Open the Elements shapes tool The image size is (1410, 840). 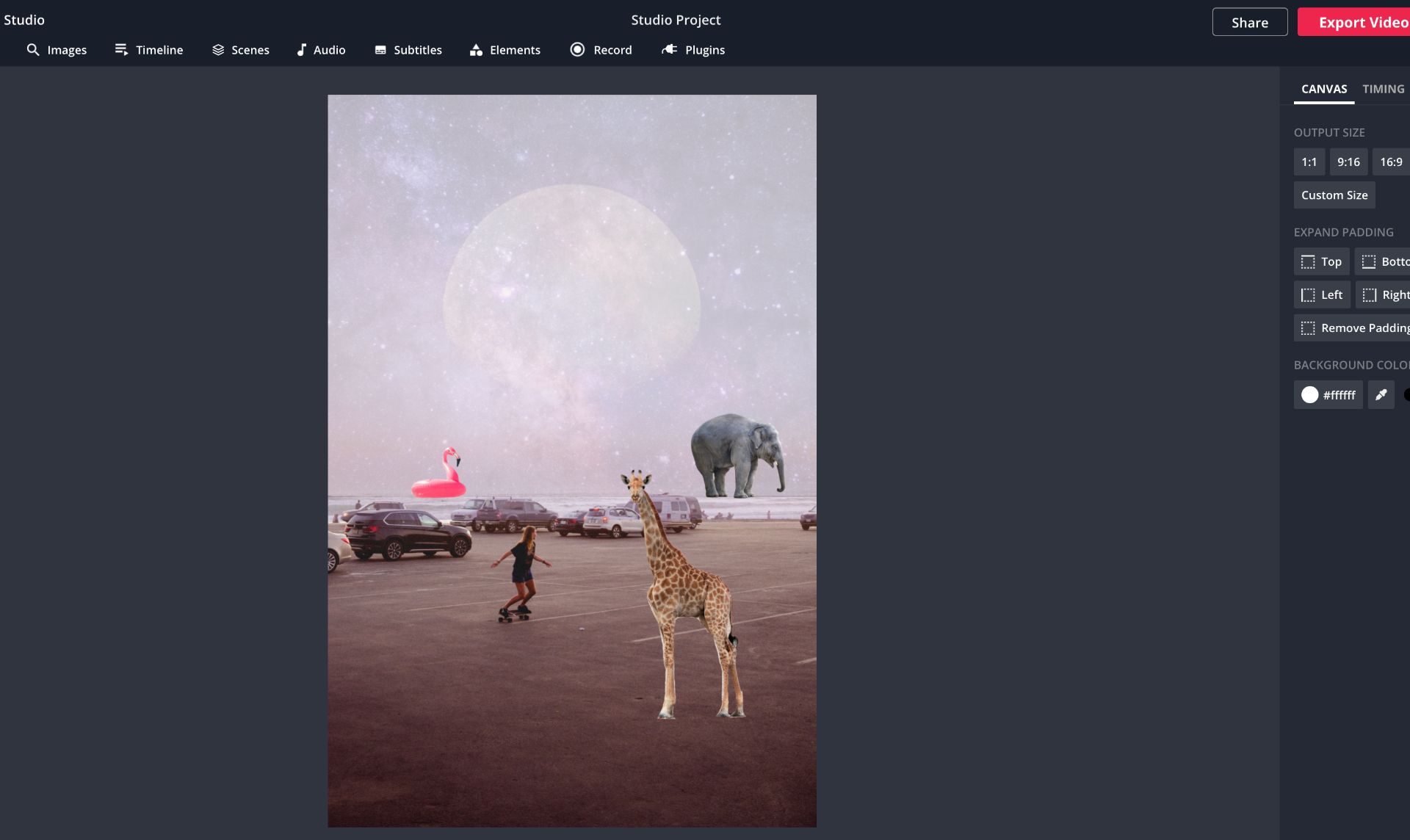coord(505,50)
